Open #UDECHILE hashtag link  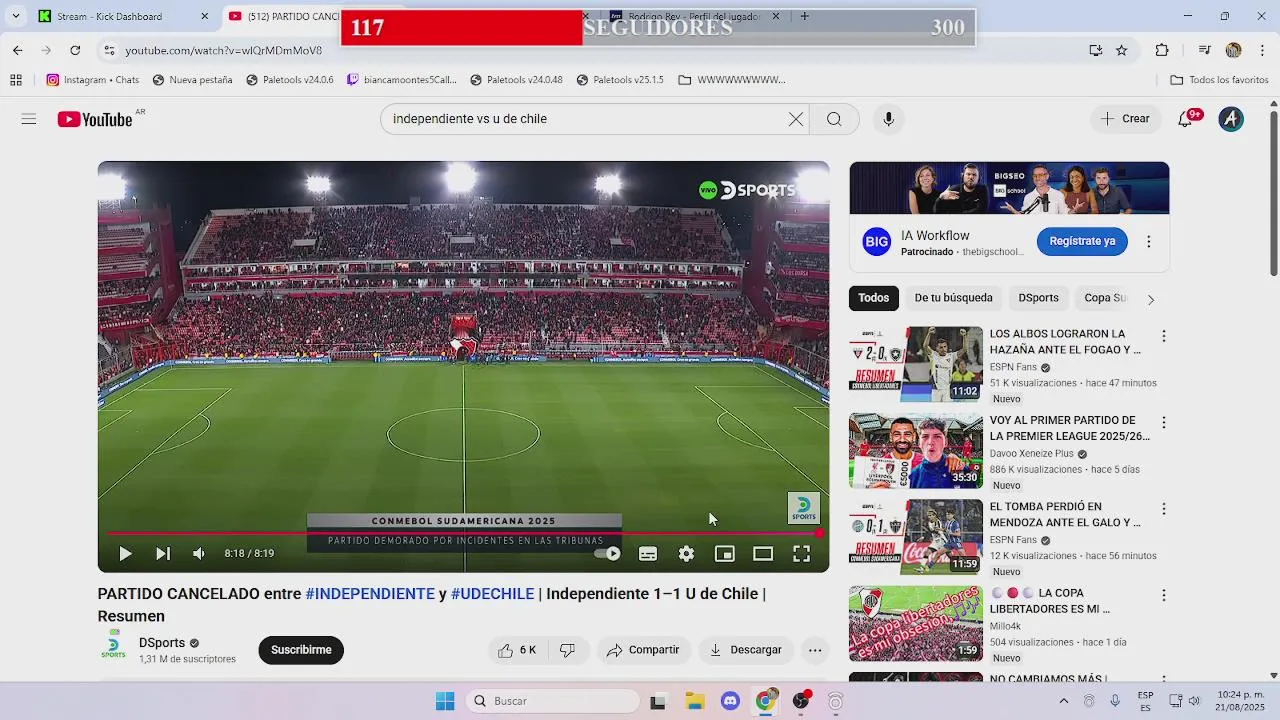click(x=493, y=594)
